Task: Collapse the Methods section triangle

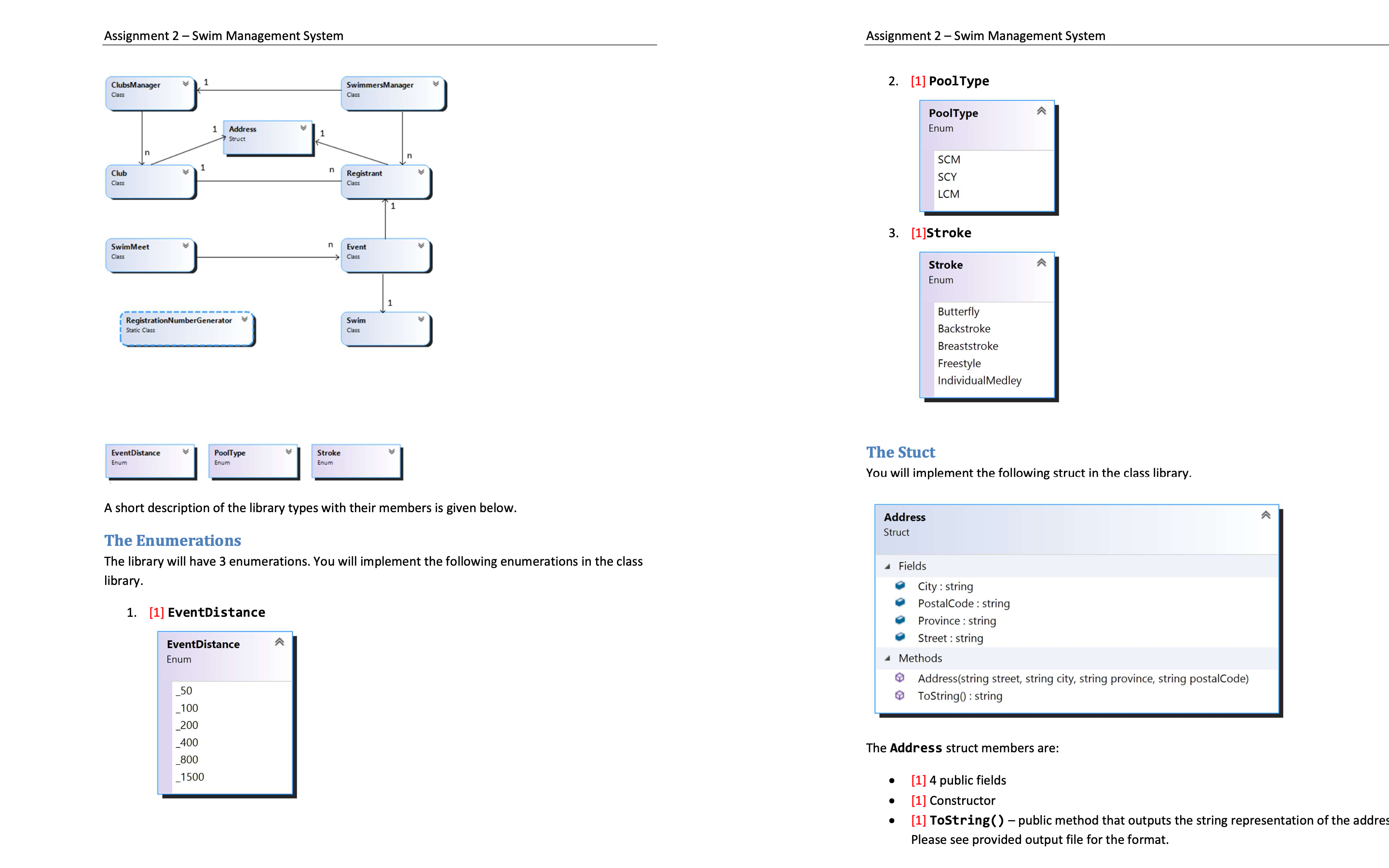Action: (x=887, y=658)
